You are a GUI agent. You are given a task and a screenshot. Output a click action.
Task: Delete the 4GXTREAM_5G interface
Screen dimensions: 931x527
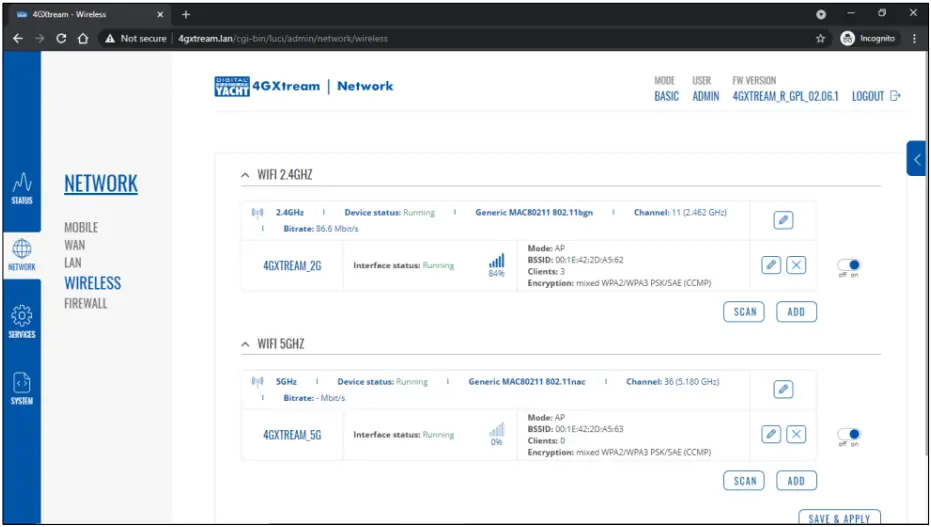point(795,434)
